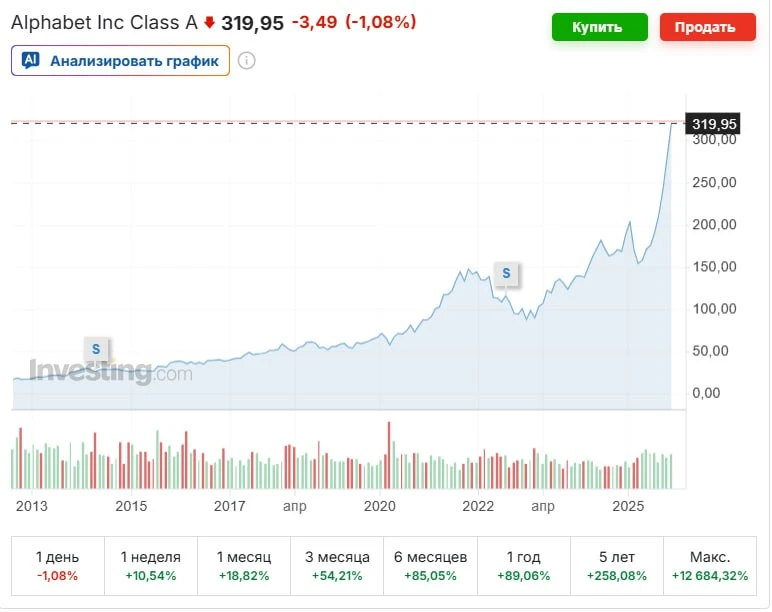Screen dimensions: 772x612
Task: Show the Макс. period chart
Action: point(710,565)
